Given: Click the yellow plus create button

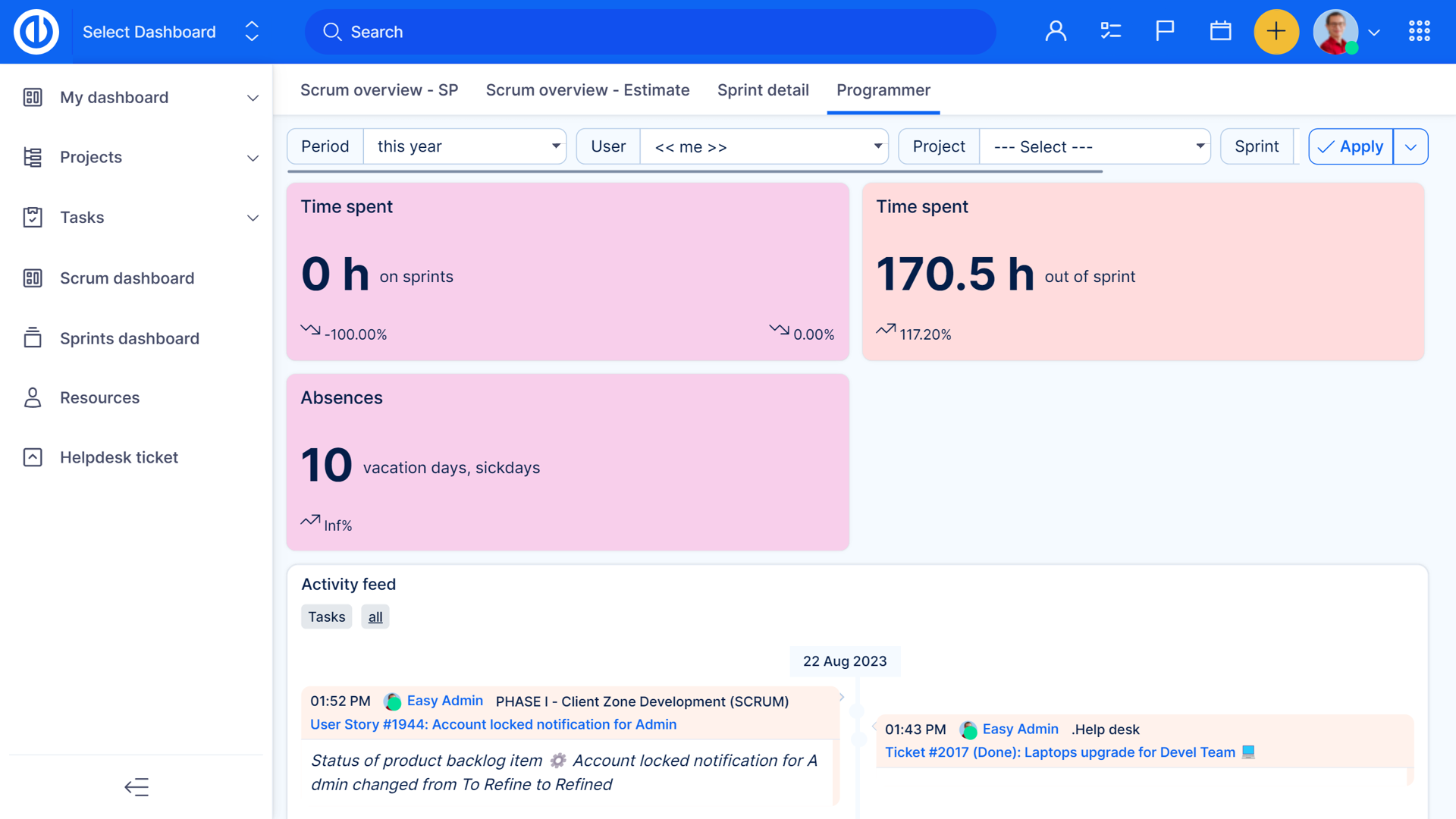Looking at the screenshot, I should pos(1276,32).
